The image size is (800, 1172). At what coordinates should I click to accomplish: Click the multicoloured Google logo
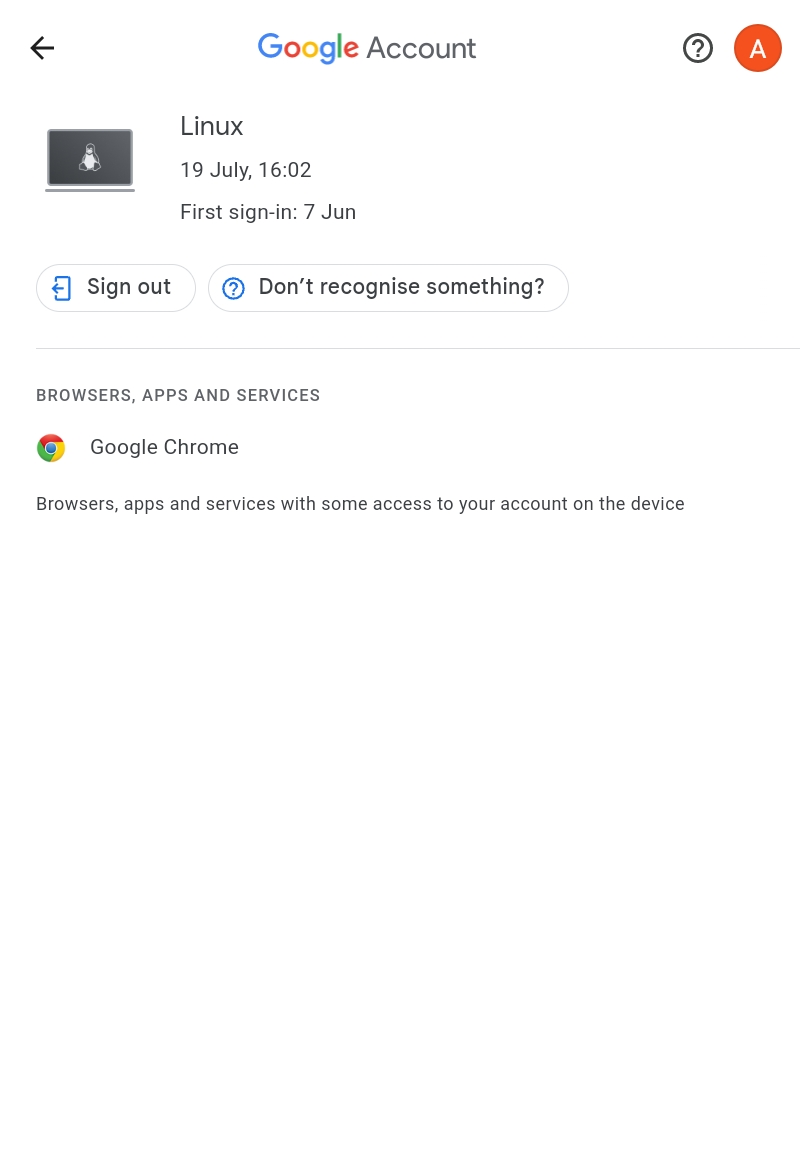click(308, 48)
